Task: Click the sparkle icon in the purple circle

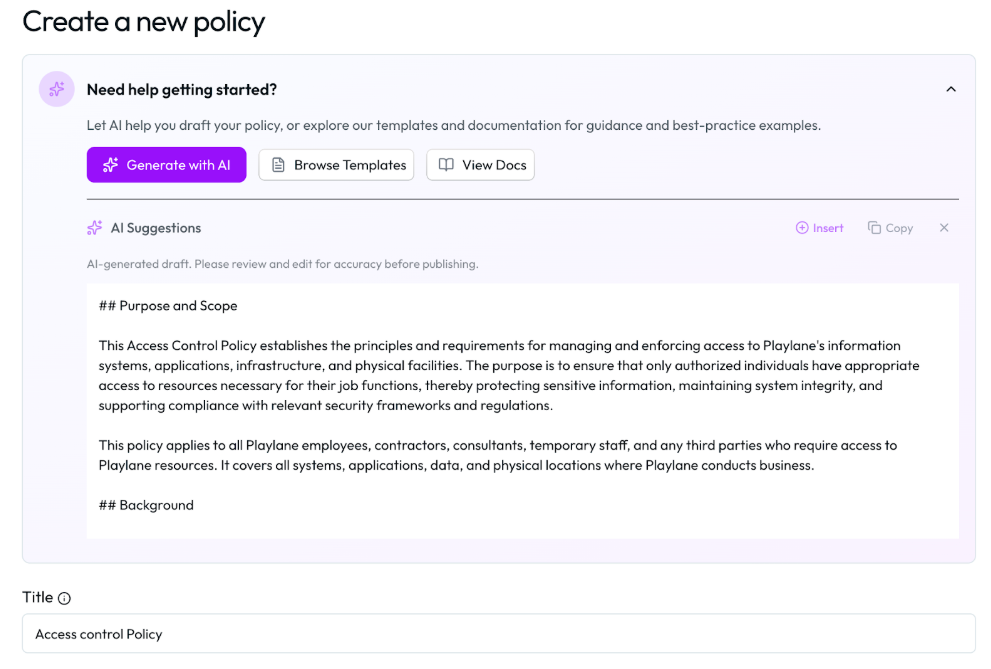Action: (x=56, y=89)
